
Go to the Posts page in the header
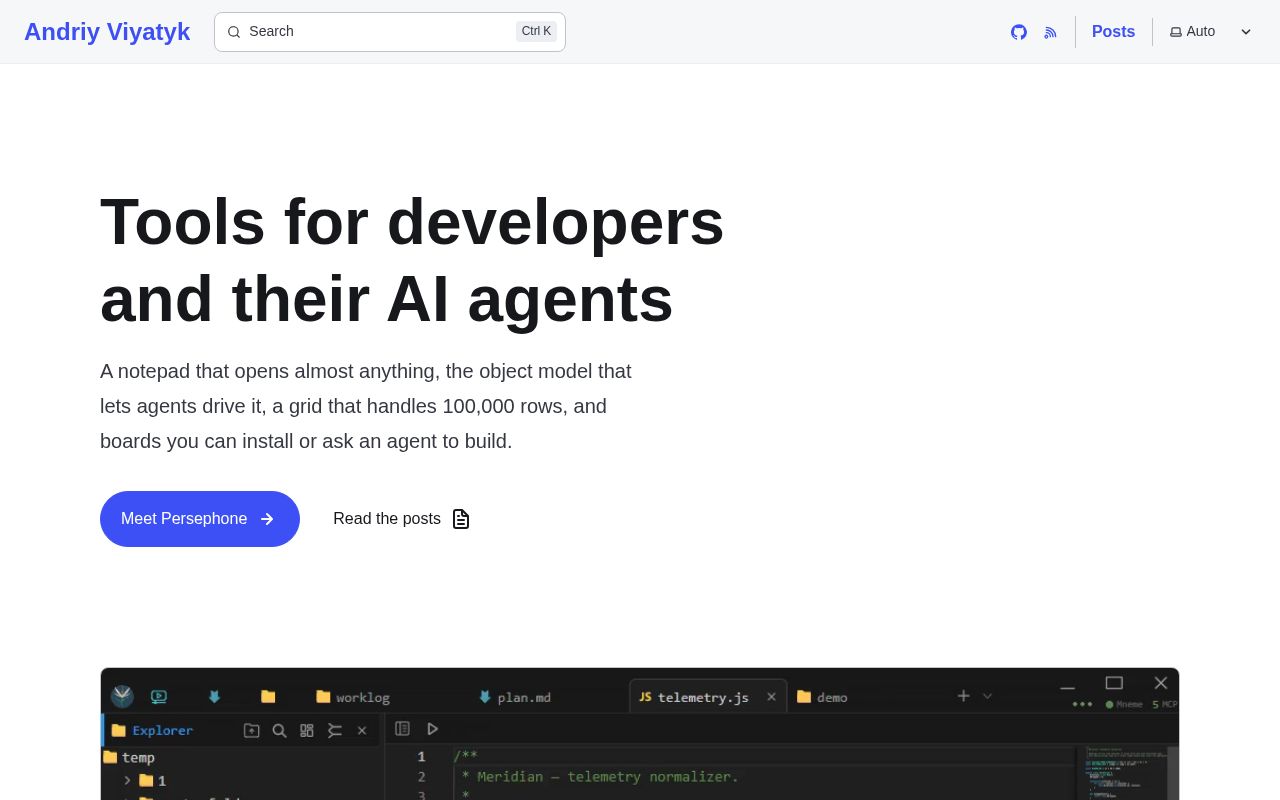click(x=1113, y=32)
